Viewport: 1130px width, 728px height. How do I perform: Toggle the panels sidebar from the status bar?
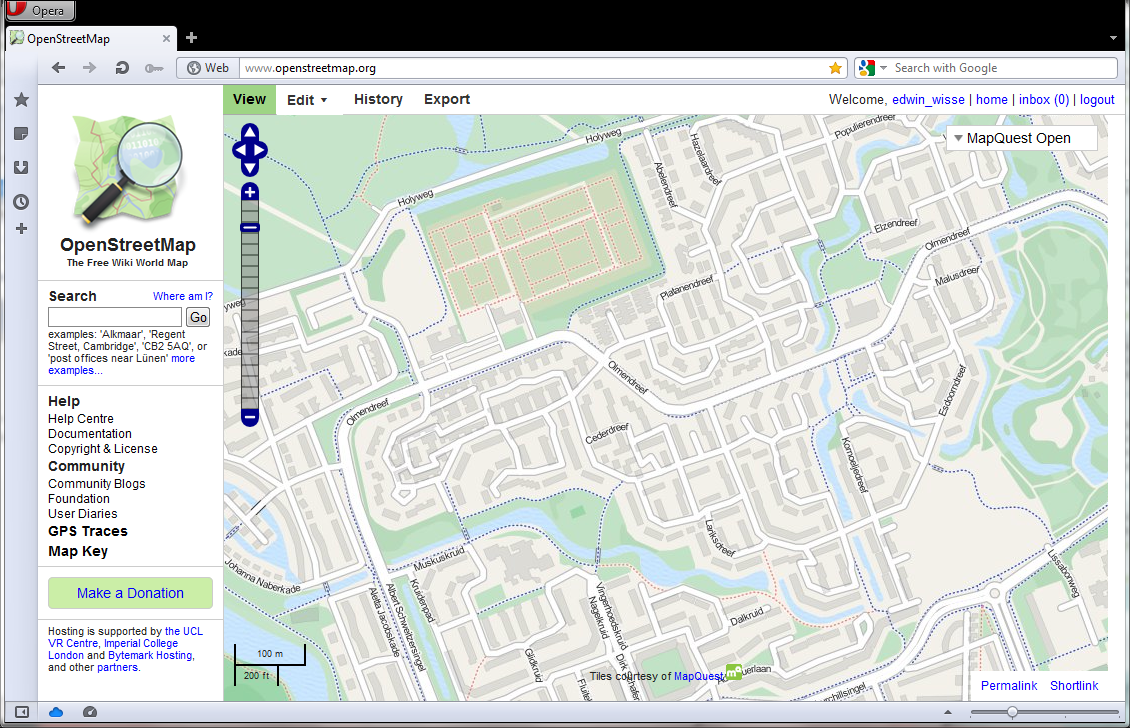tap(22, 712)
